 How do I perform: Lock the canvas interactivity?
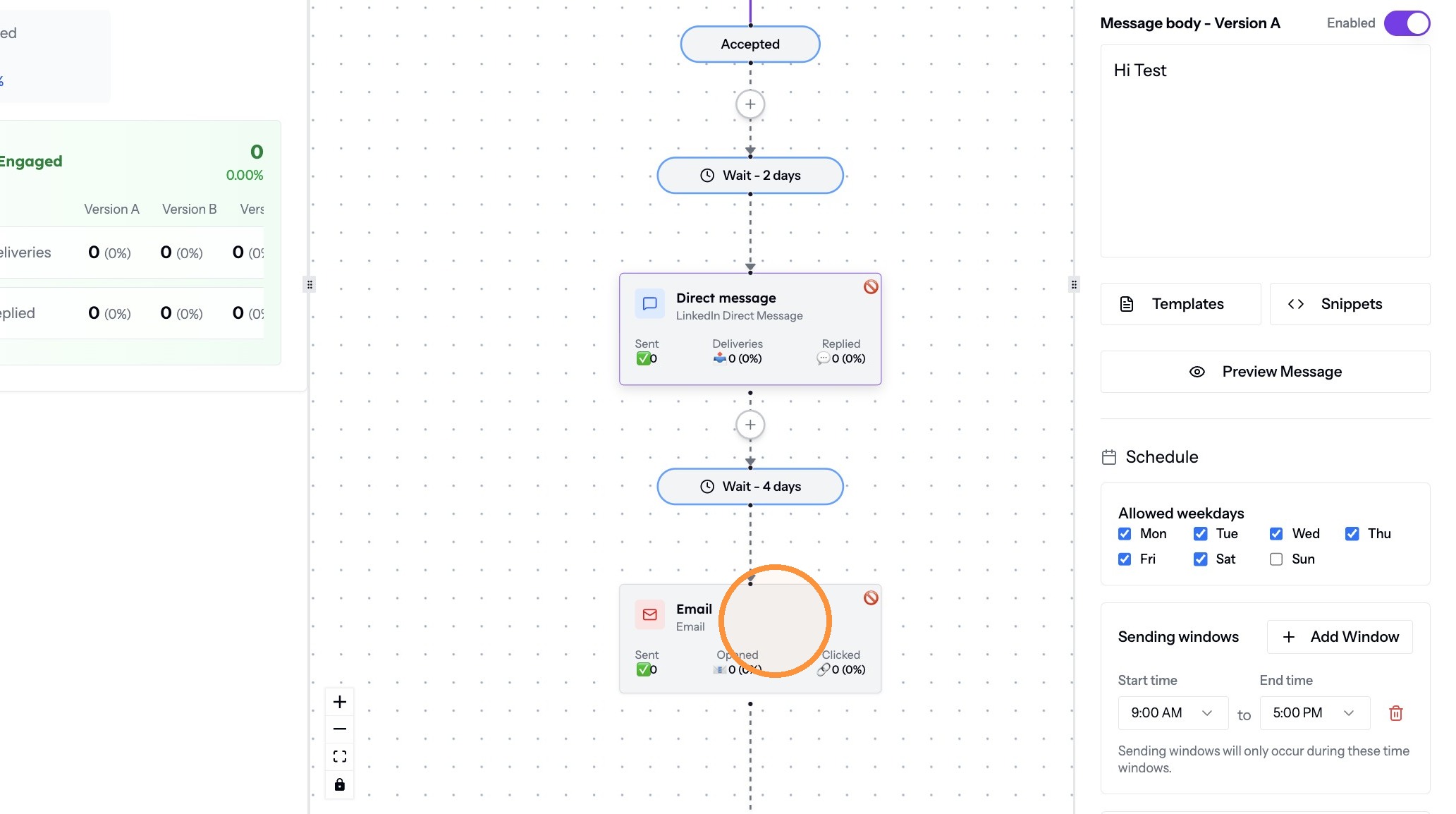(x=339, y=784)
